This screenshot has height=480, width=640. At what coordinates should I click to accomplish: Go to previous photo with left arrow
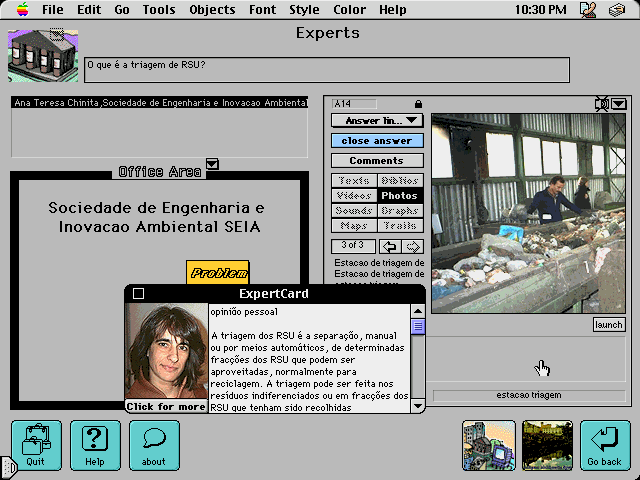[389, 246]
